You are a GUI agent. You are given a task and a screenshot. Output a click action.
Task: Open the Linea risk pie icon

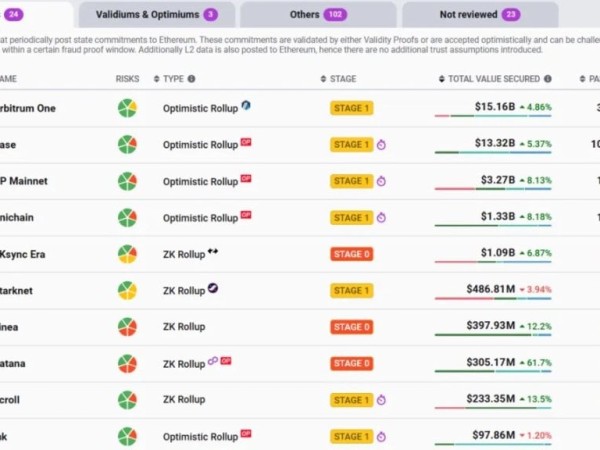click(127, 327)
